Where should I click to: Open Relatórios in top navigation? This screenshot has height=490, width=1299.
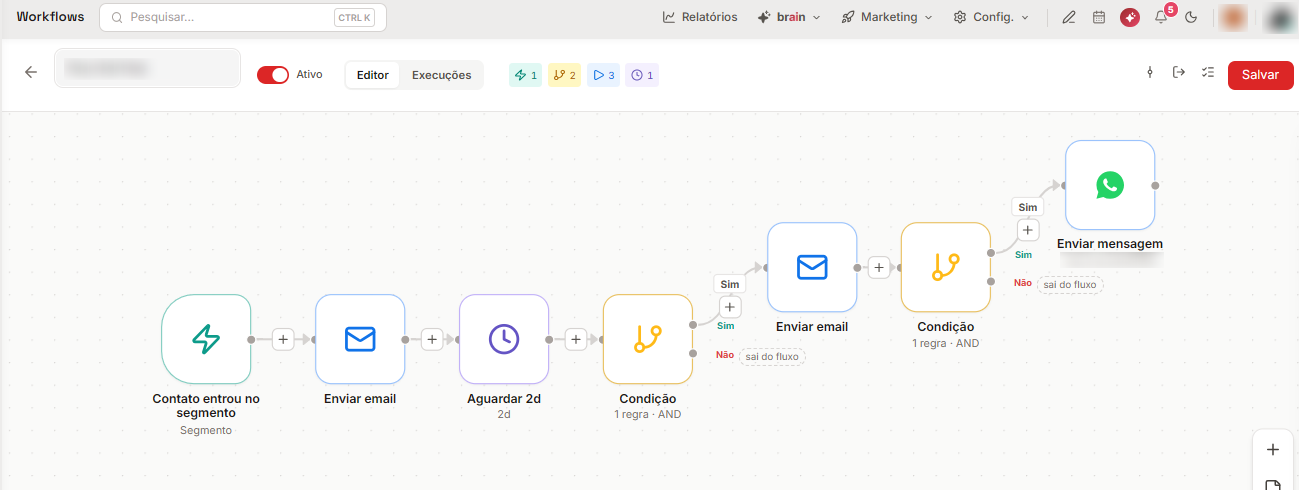[700, 17]
